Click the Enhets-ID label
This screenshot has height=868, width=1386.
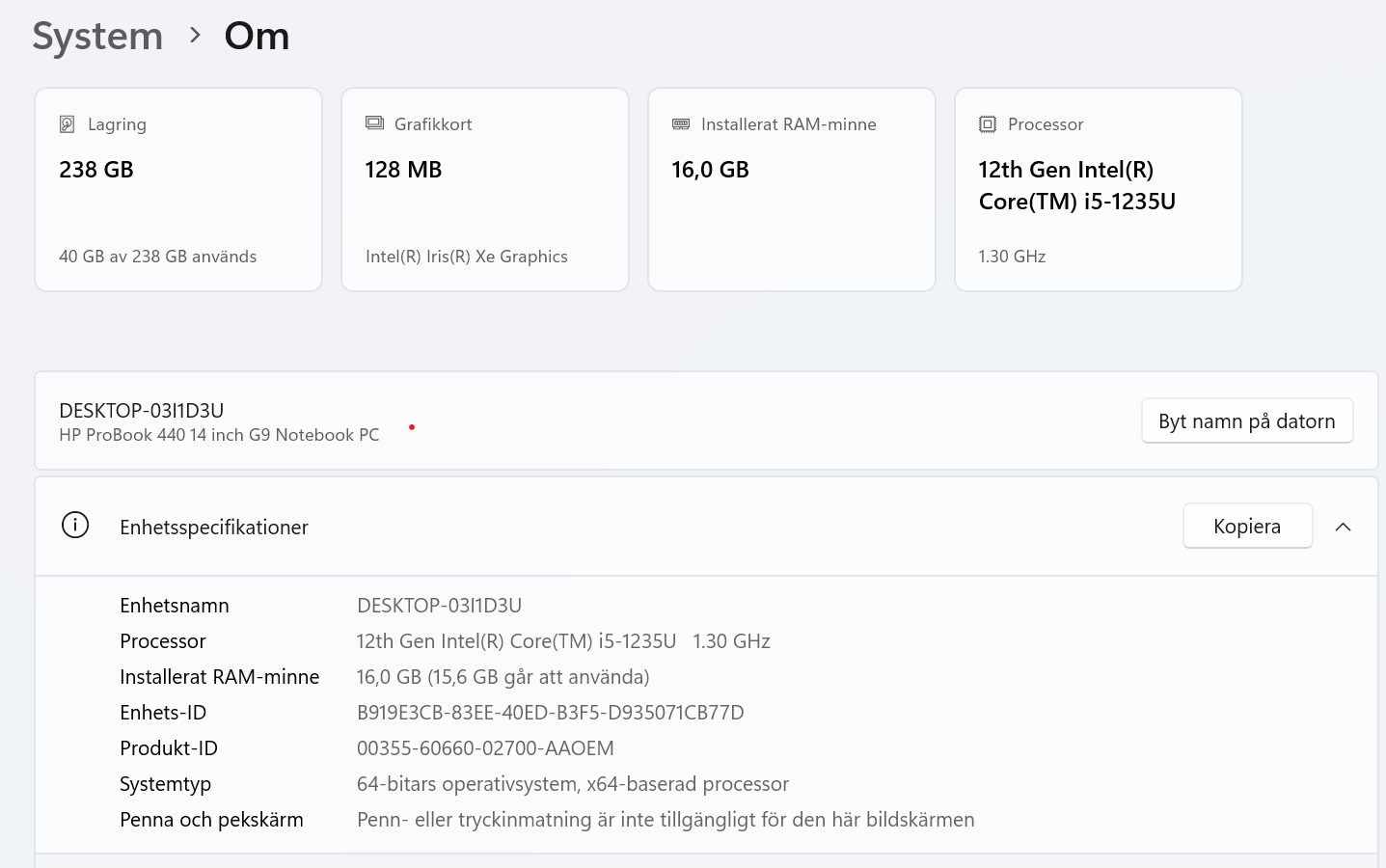163,713
